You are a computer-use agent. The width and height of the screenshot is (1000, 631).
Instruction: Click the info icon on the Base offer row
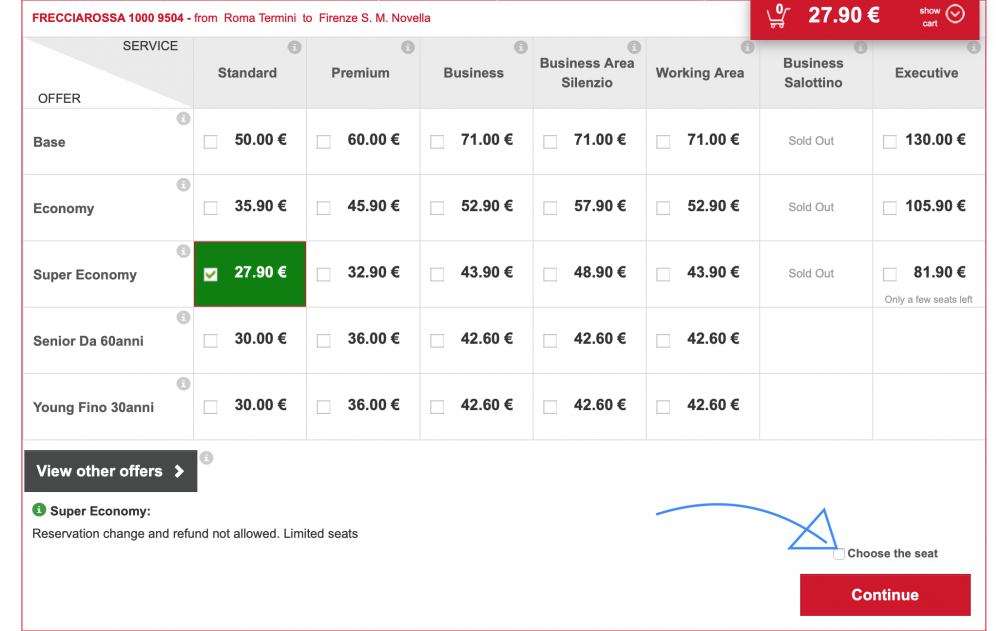[183, 119]
